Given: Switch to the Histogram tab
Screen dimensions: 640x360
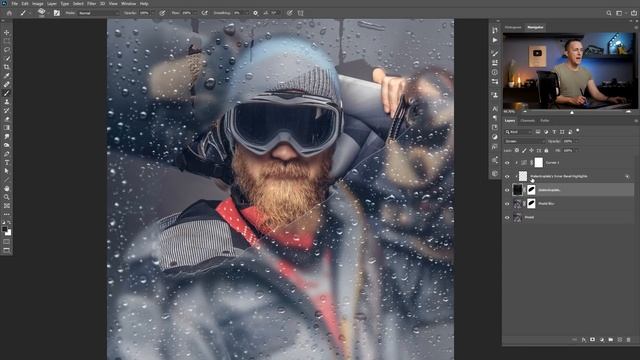Looking at the screenshot, I should click(x=513, y=27).
